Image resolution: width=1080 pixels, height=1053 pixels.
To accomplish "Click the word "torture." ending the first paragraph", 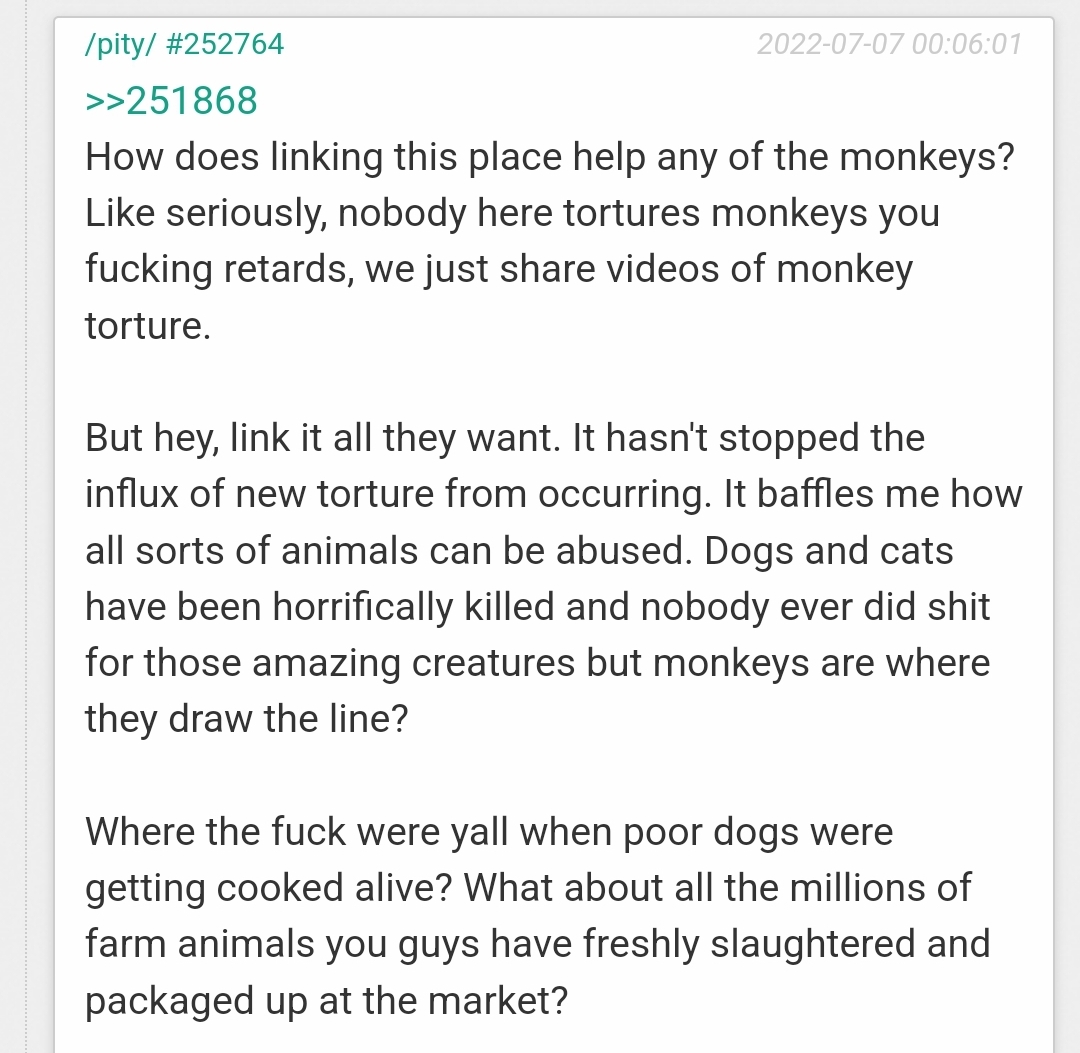I will coord(148,326).
